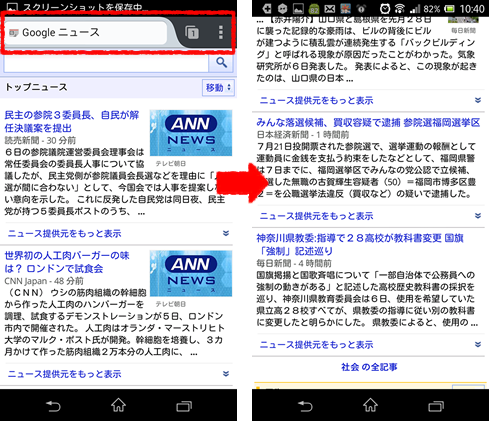This screenshot has height=421, width=489.
Task: Left phone: tap the recent apps button
Action: click(184, 406)
